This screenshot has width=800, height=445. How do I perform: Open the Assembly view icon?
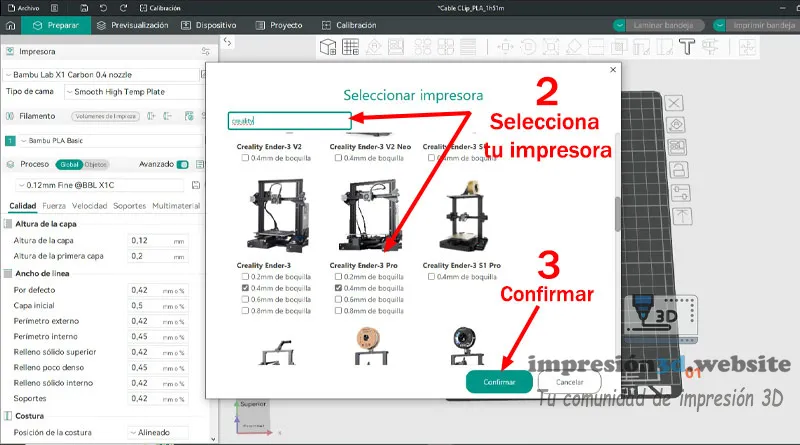pos(746,47)
